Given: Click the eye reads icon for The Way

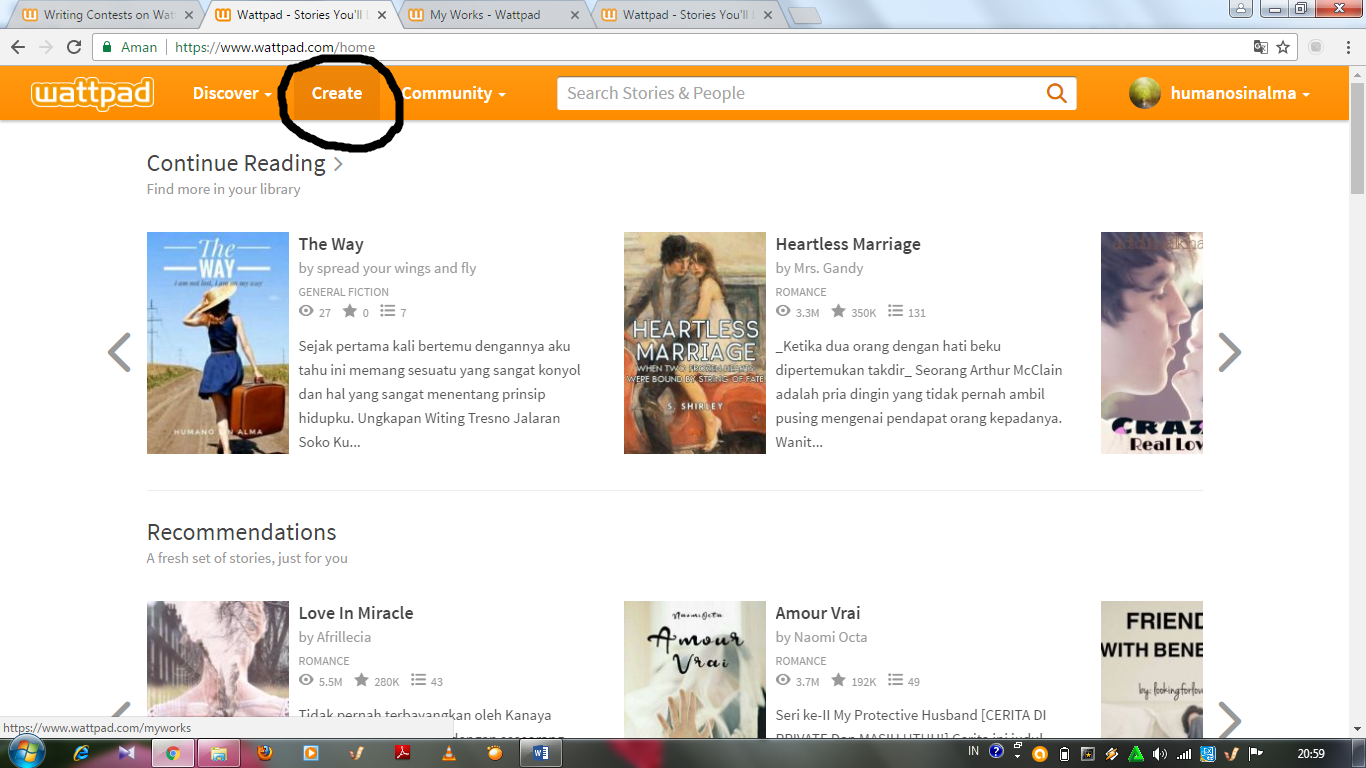Looking at the screenshot, I should tap(306, 311).
